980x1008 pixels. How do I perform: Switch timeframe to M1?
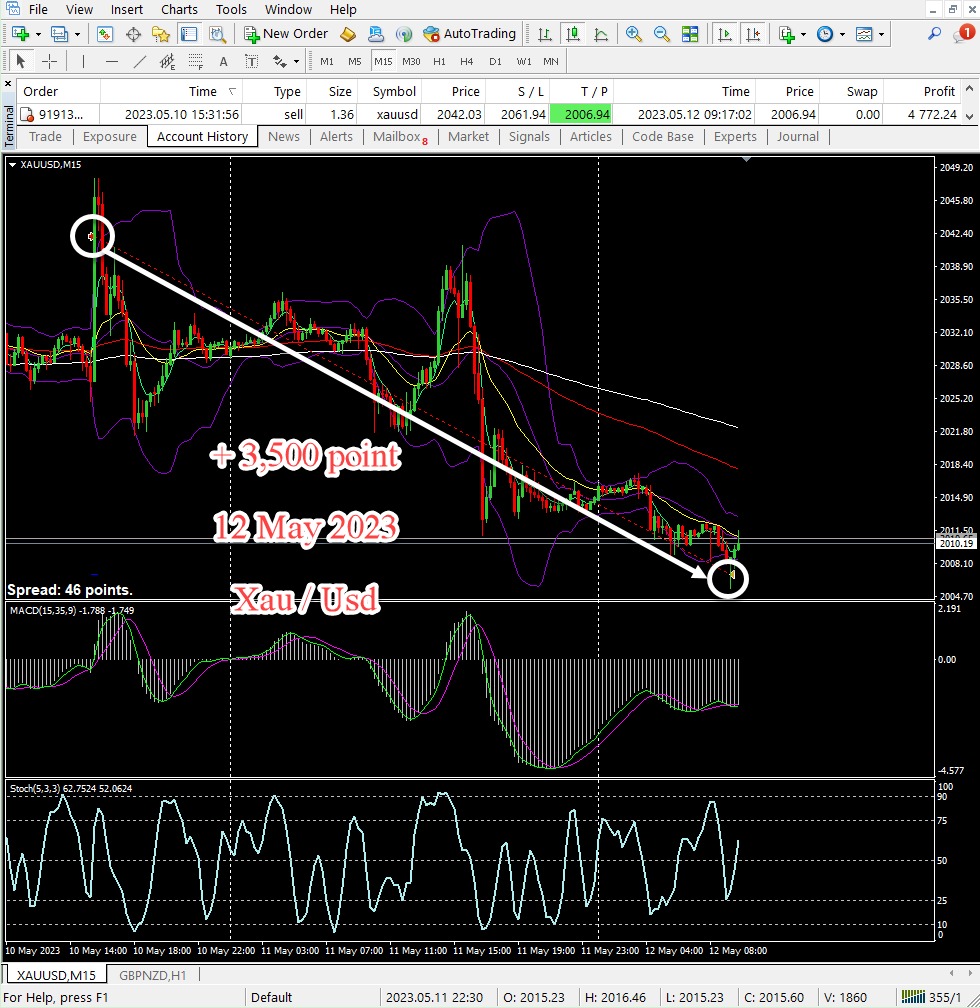327,62
